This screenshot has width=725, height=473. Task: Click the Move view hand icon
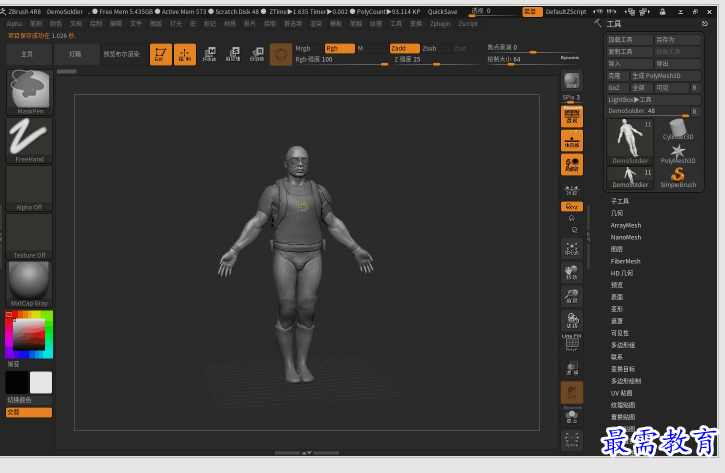click(x=572, y=272)
